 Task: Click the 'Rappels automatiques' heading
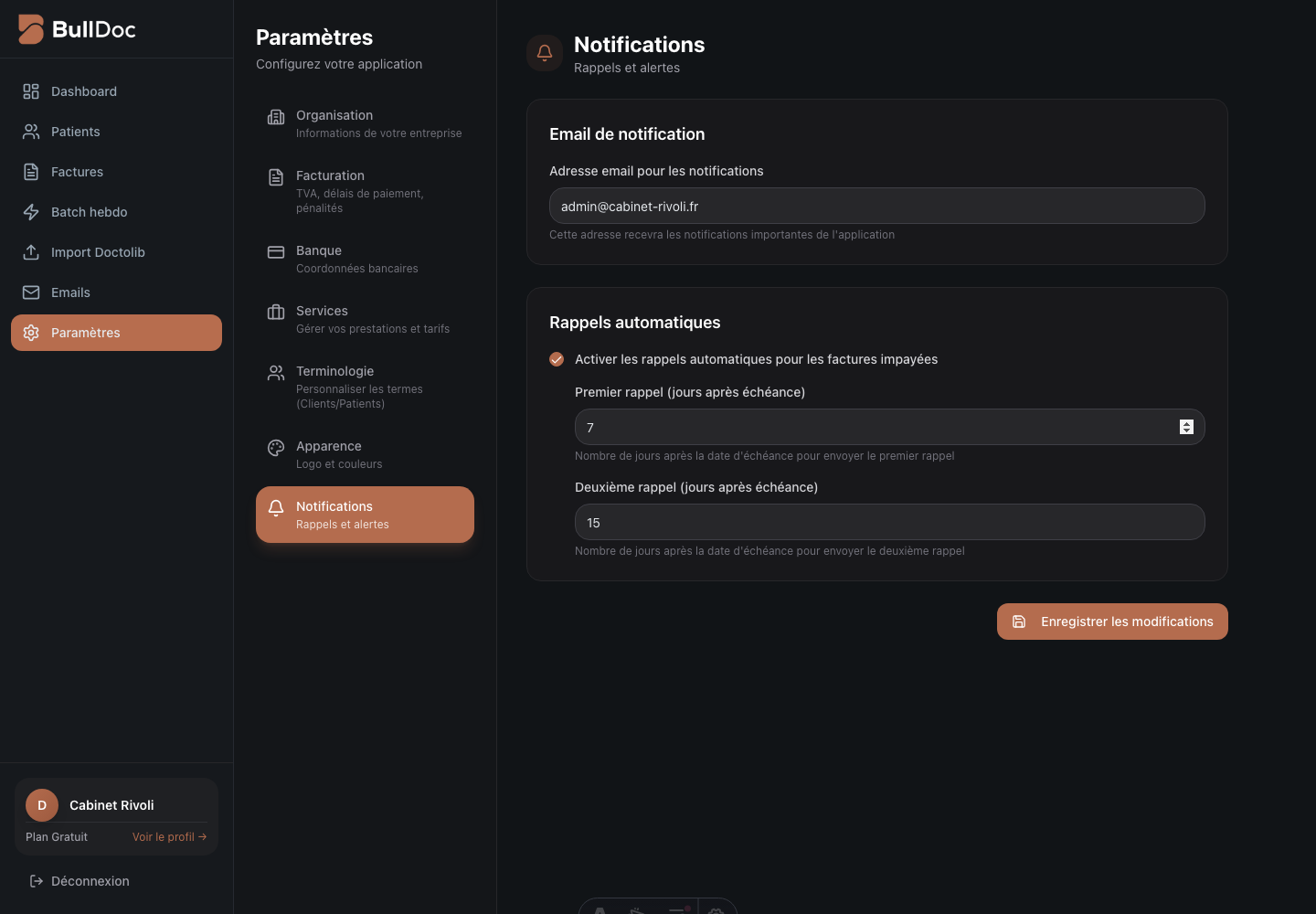(x=635, y=323)
